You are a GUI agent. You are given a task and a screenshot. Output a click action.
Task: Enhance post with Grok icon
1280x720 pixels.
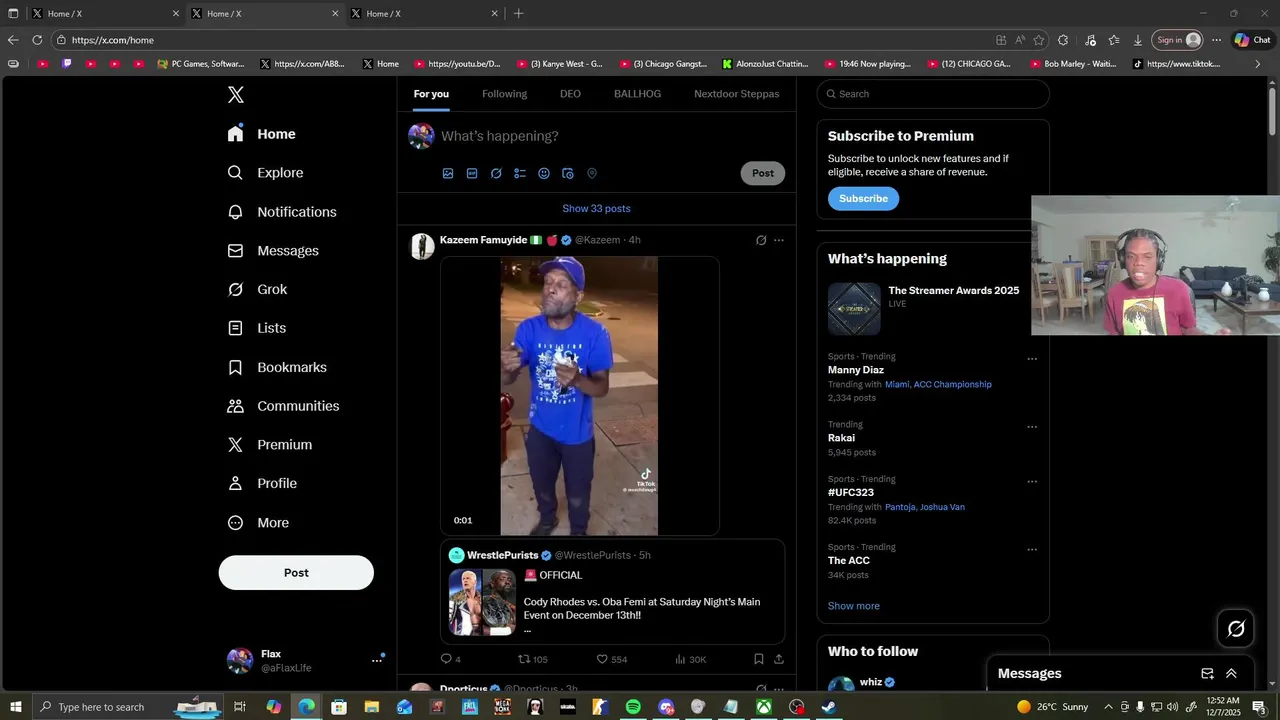(x=496, y=173)
